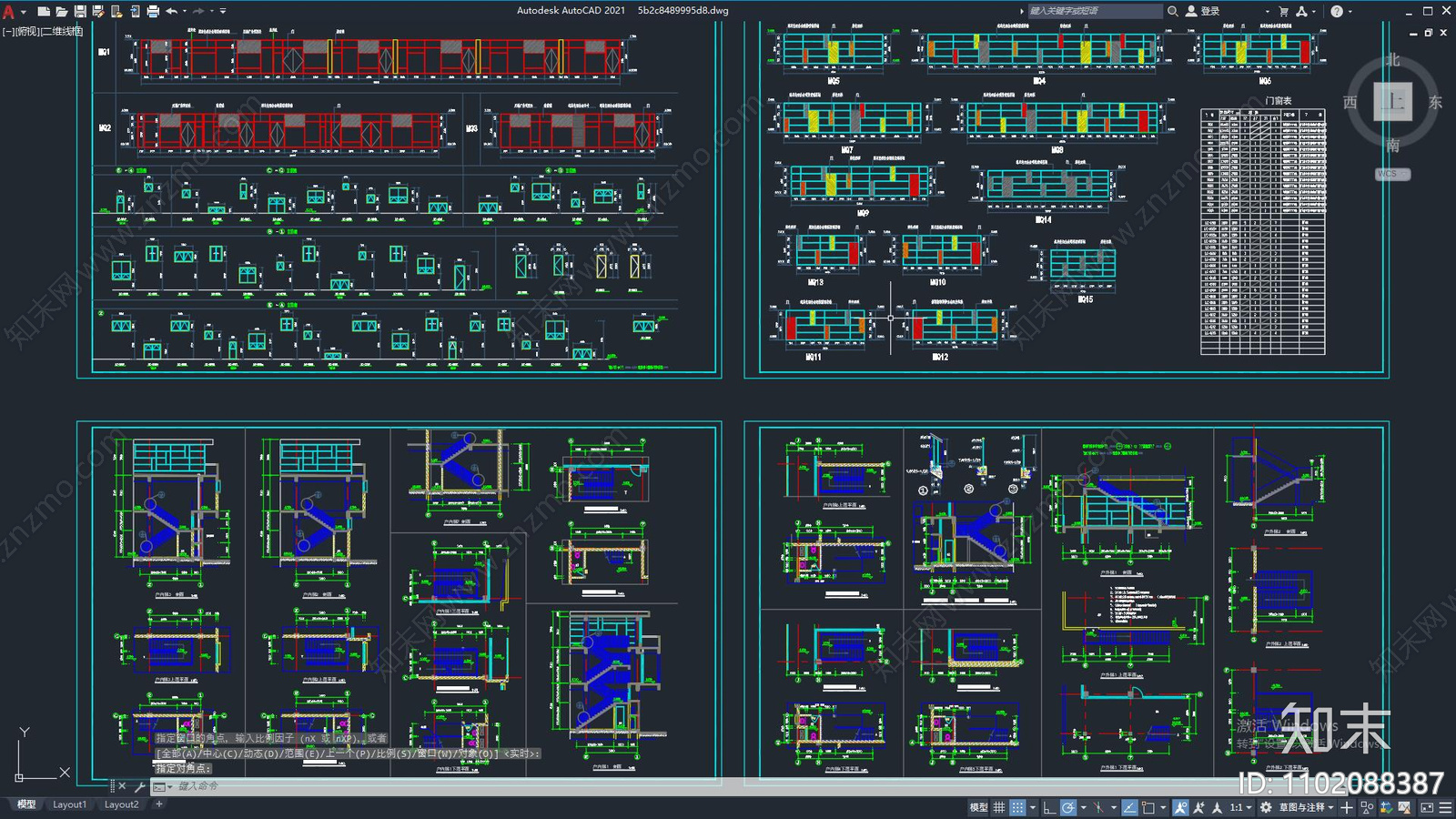
Task: Toggle snap mode dotted grid icon
Action: pyautogui.click(x=1017, y=807)
